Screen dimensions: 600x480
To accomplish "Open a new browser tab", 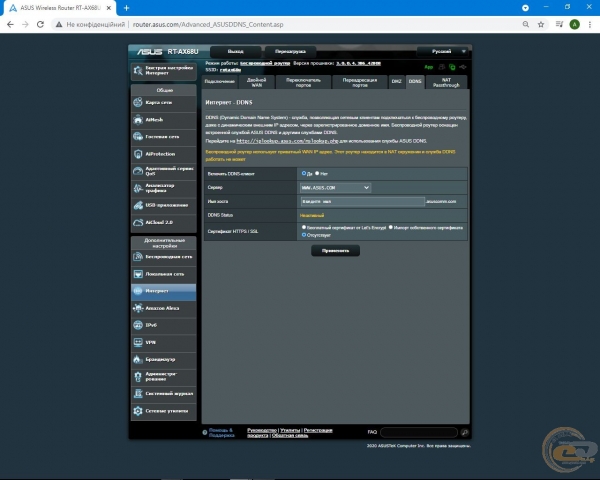I will coord(127,8).
